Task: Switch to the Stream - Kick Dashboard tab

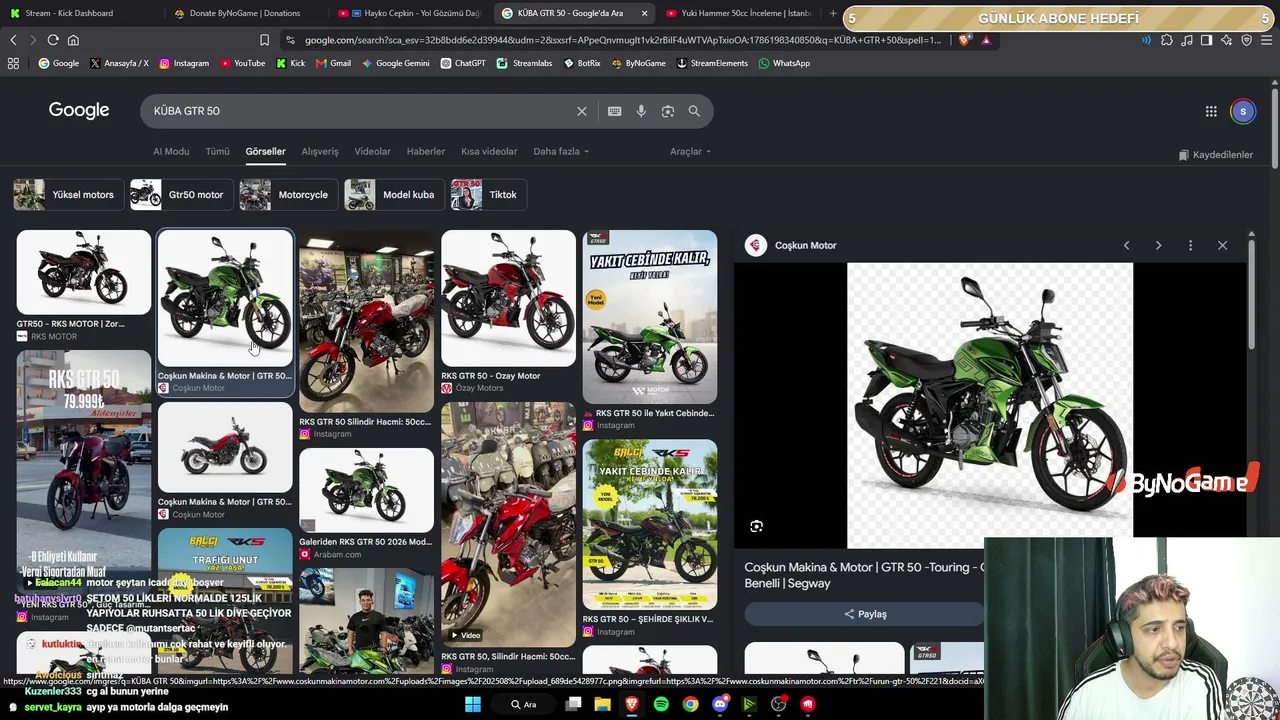Action: click(x=70, y=13)
